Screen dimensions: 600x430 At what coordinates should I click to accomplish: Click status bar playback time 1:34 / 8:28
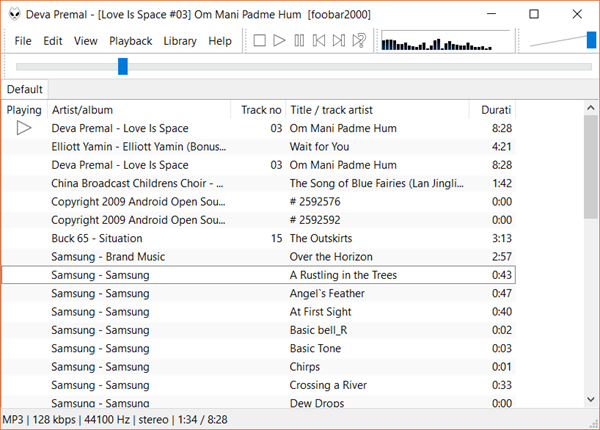point(202,420)
